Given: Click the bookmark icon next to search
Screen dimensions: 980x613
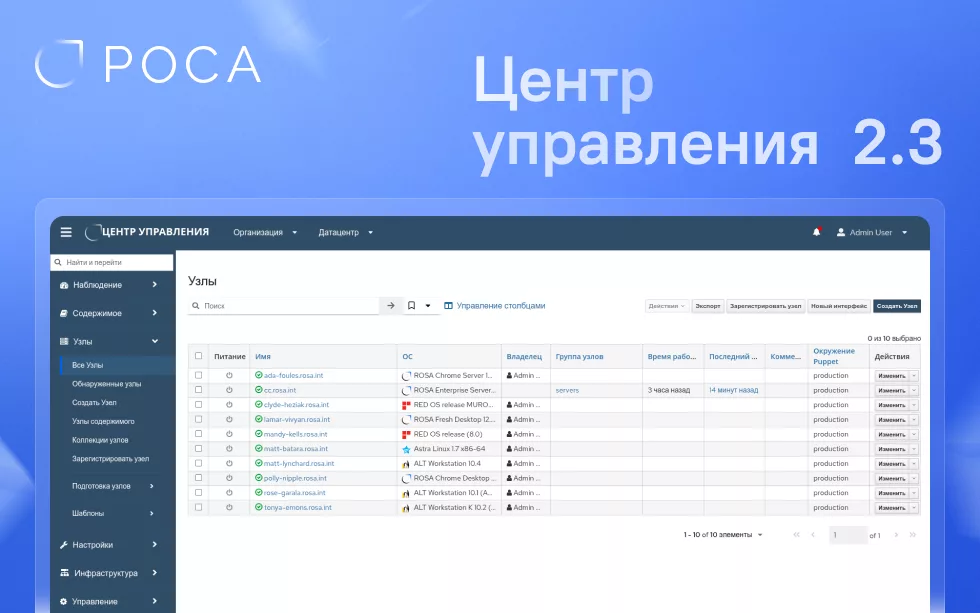Looking at the screenshot, I should [x=411, y=306].
